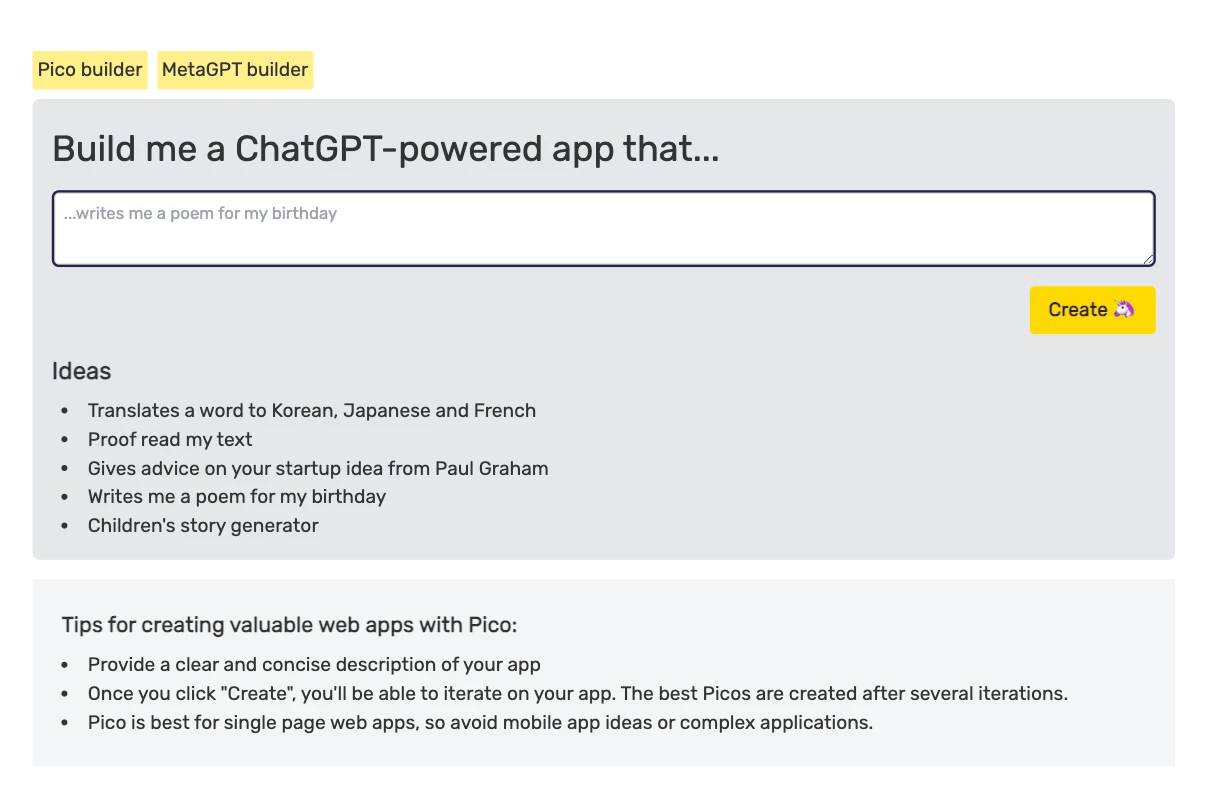This screenshot has width=1216, height=811.
Task: Select the Korean, Japanese and French translation idea
Action: pyautogui.click(x=312, y=410)
